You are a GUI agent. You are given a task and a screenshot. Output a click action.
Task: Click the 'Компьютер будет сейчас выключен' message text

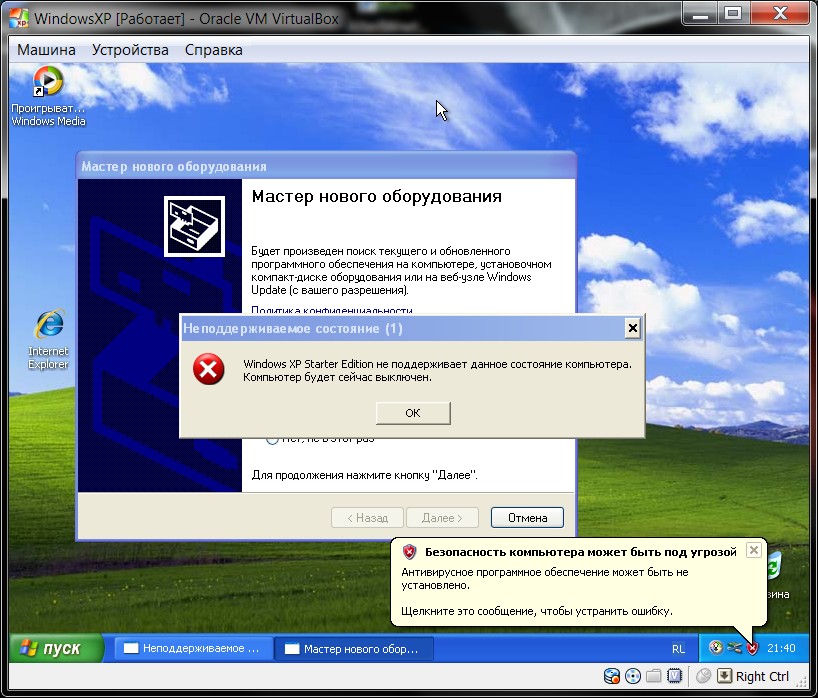[x=338, y=377]
